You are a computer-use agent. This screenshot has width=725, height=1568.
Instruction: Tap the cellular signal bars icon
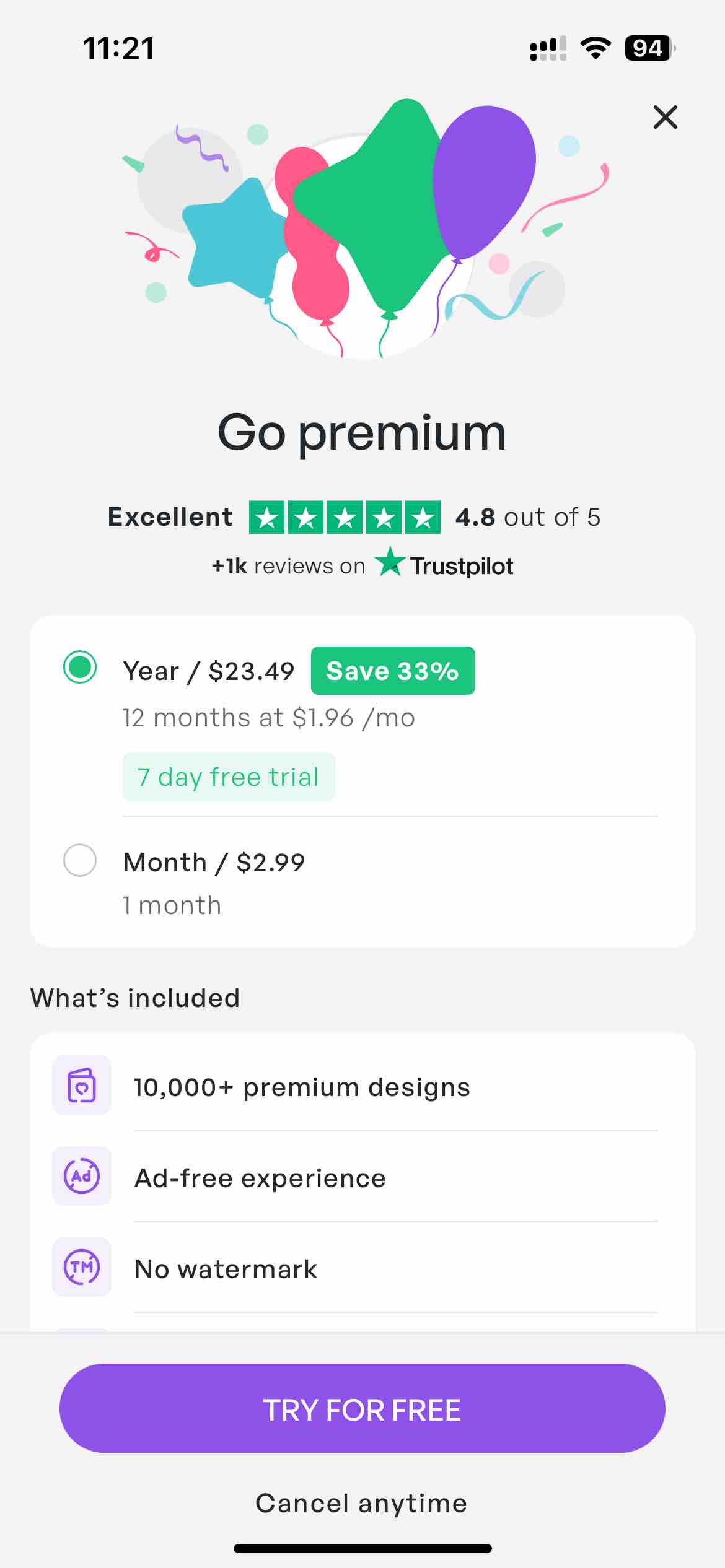[548, 48]
